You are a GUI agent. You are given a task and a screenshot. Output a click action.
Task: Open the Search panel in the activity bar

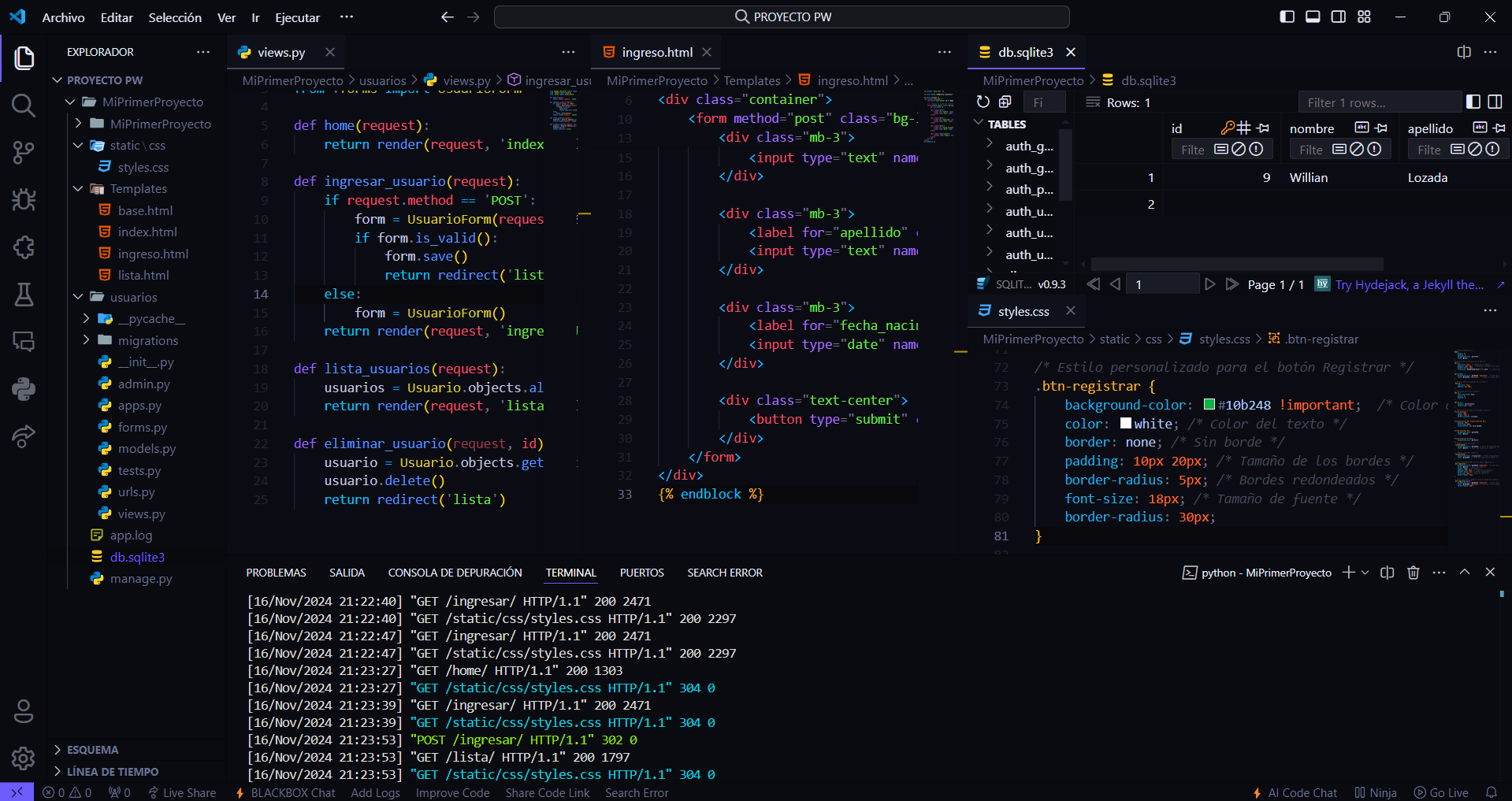24,105
